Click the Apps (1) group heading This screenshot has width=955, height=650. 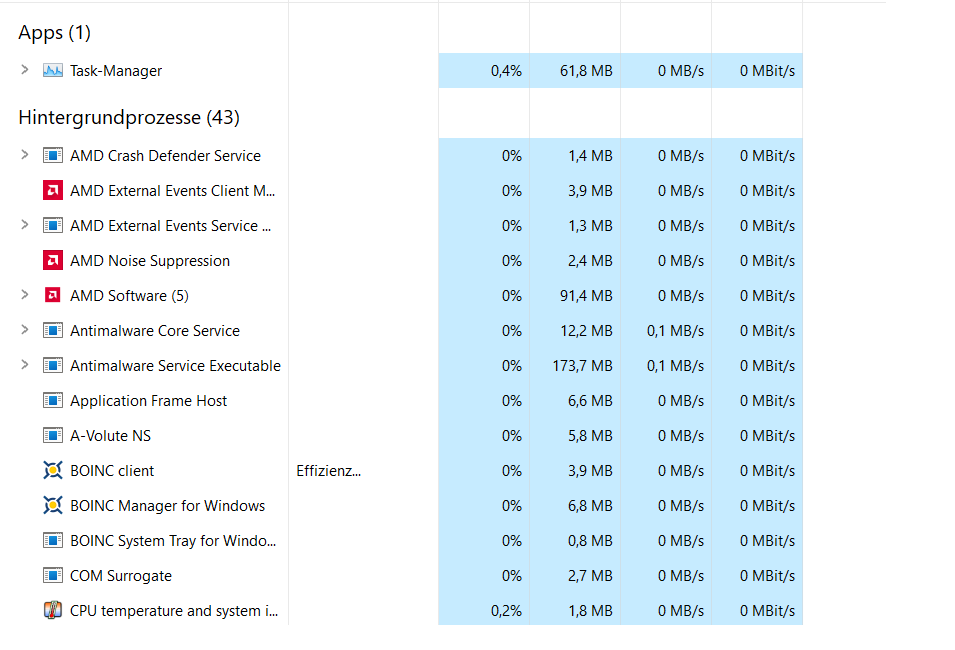coord(54,33)
